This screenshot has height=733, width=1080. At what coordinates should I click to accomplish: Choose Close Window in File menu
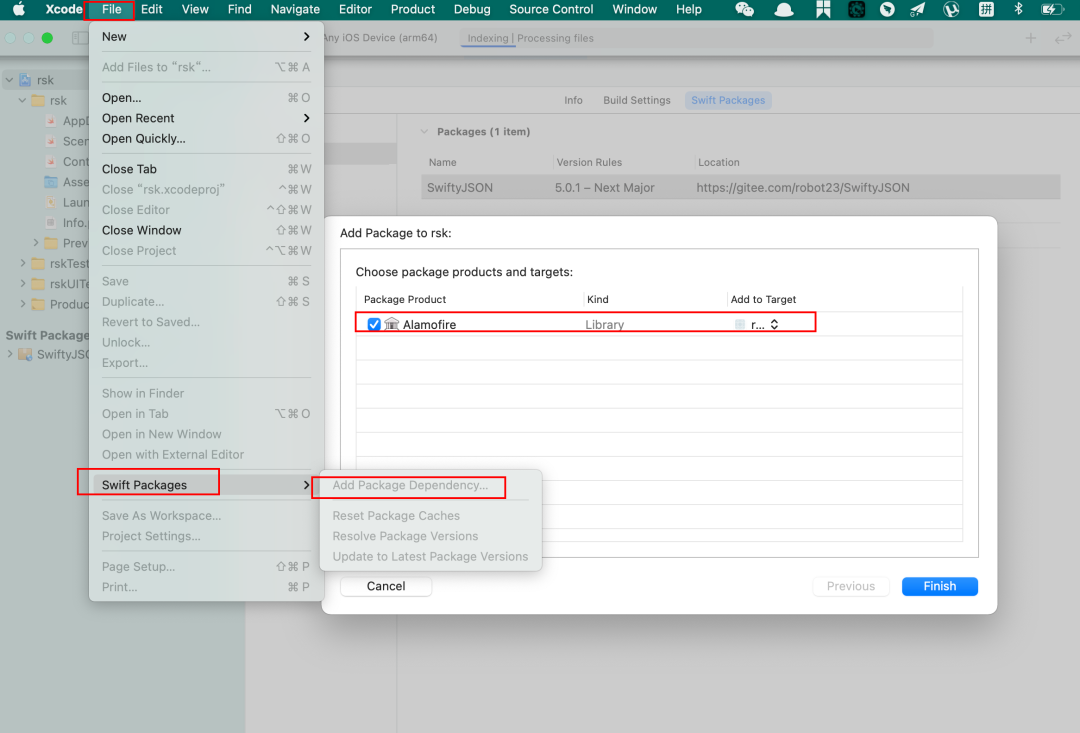coord(206,230)
